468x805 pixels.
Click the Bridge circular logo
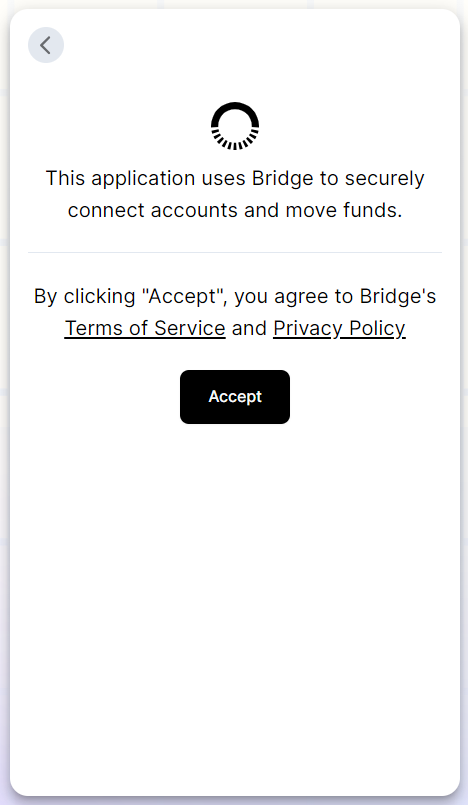[235, 126]
